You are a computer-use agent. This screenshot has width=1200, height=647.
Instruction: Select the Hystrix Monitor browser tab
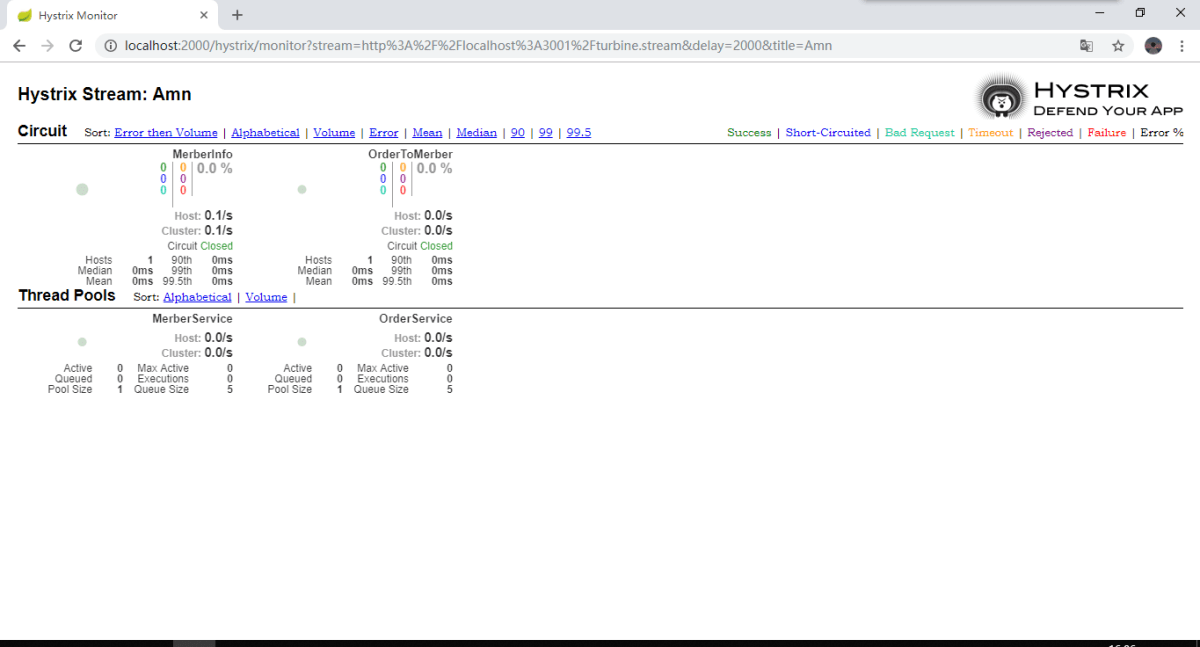[110, 15]
